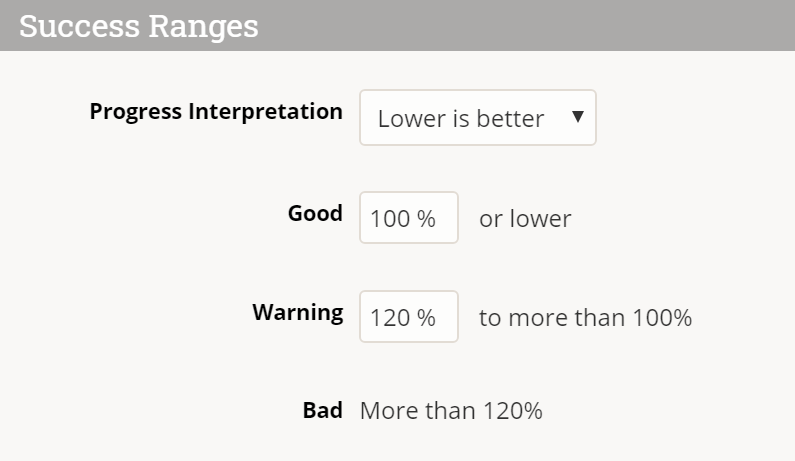The image size is (795, 461).
Task: Click the bold Warning label
Action: 297,311
